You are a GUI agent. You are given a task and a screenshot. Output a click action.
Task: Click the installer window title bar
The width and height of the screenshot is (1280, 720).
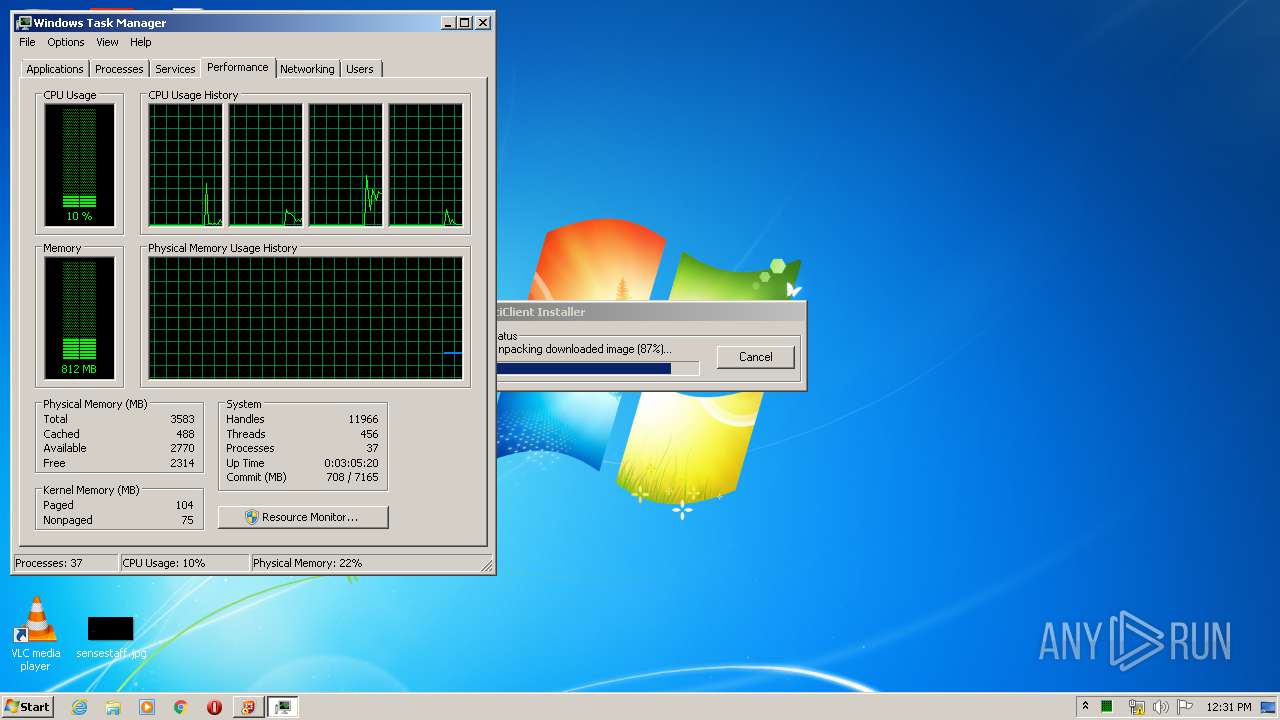click(x=650, y=312)
